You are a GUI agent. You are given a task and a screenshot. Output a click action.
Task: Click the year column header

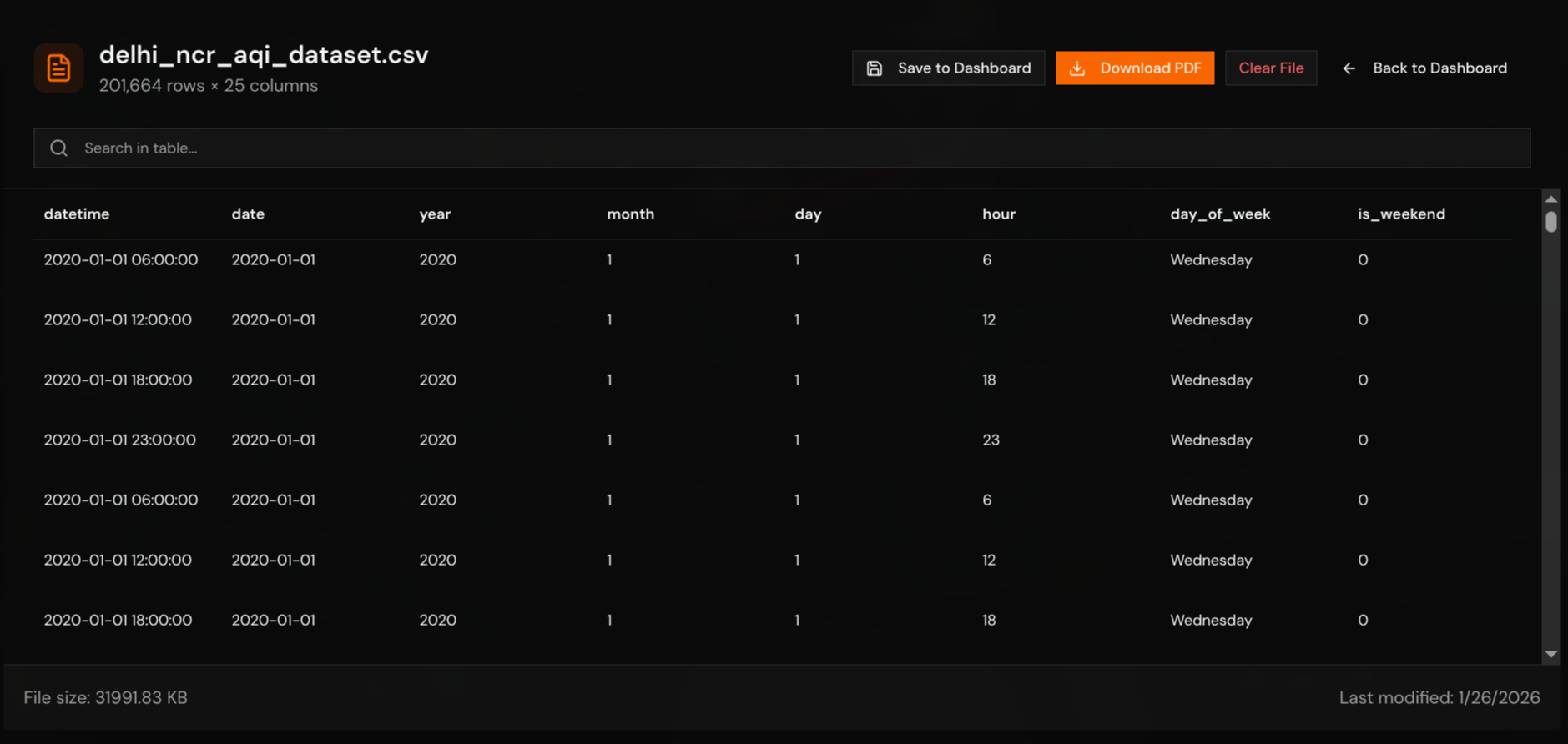coord(435,214)
